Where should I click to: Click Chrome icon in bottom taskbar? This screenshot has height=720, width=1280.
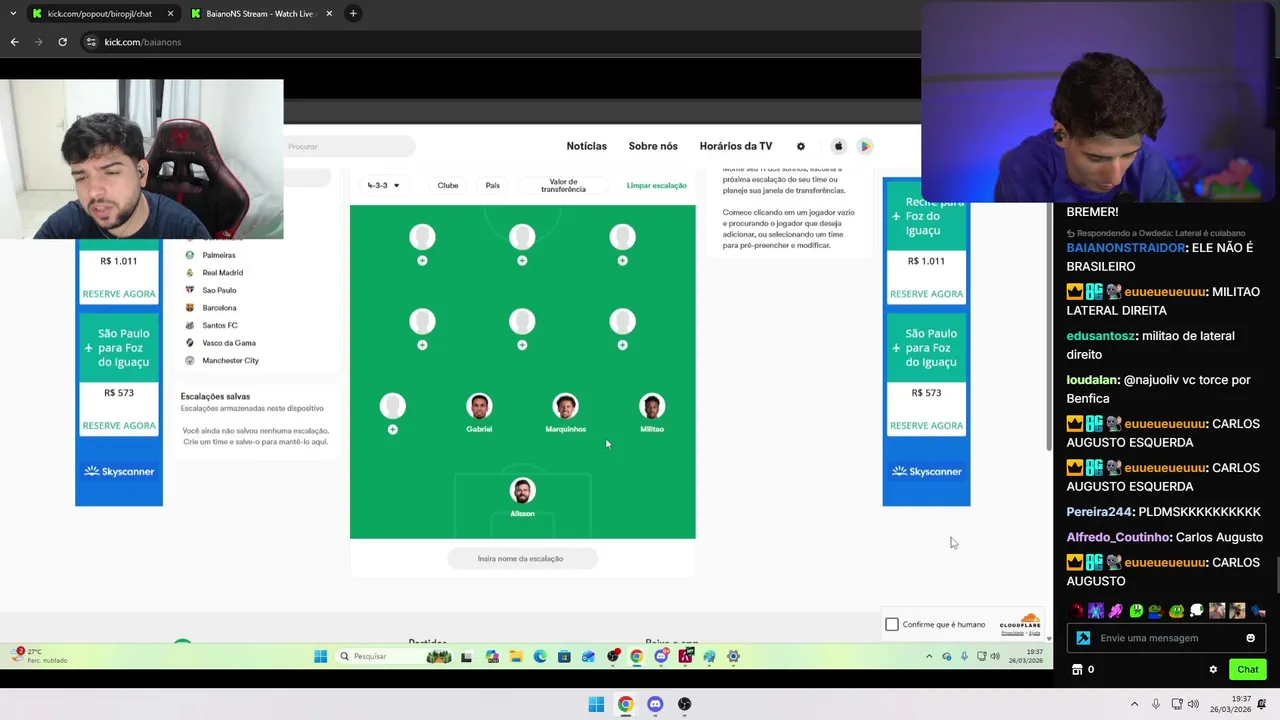coord(625,704)
